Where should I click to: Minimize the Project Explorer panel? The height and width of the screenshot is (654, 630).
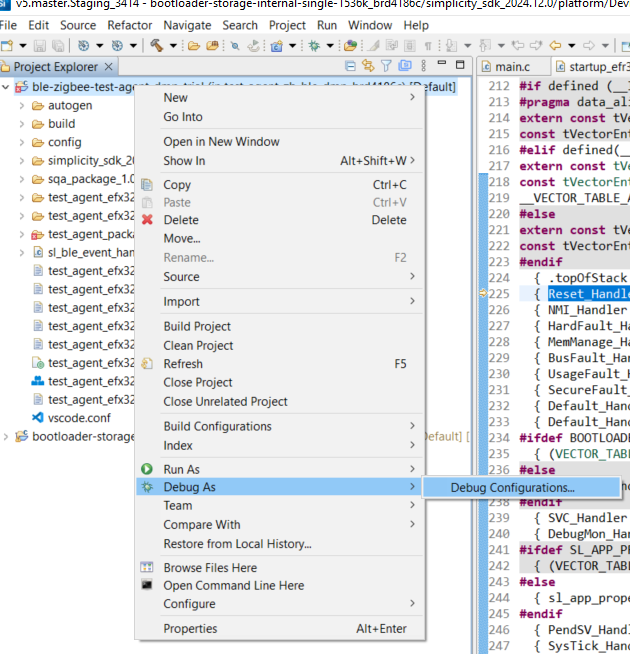(x=442, y=63)
